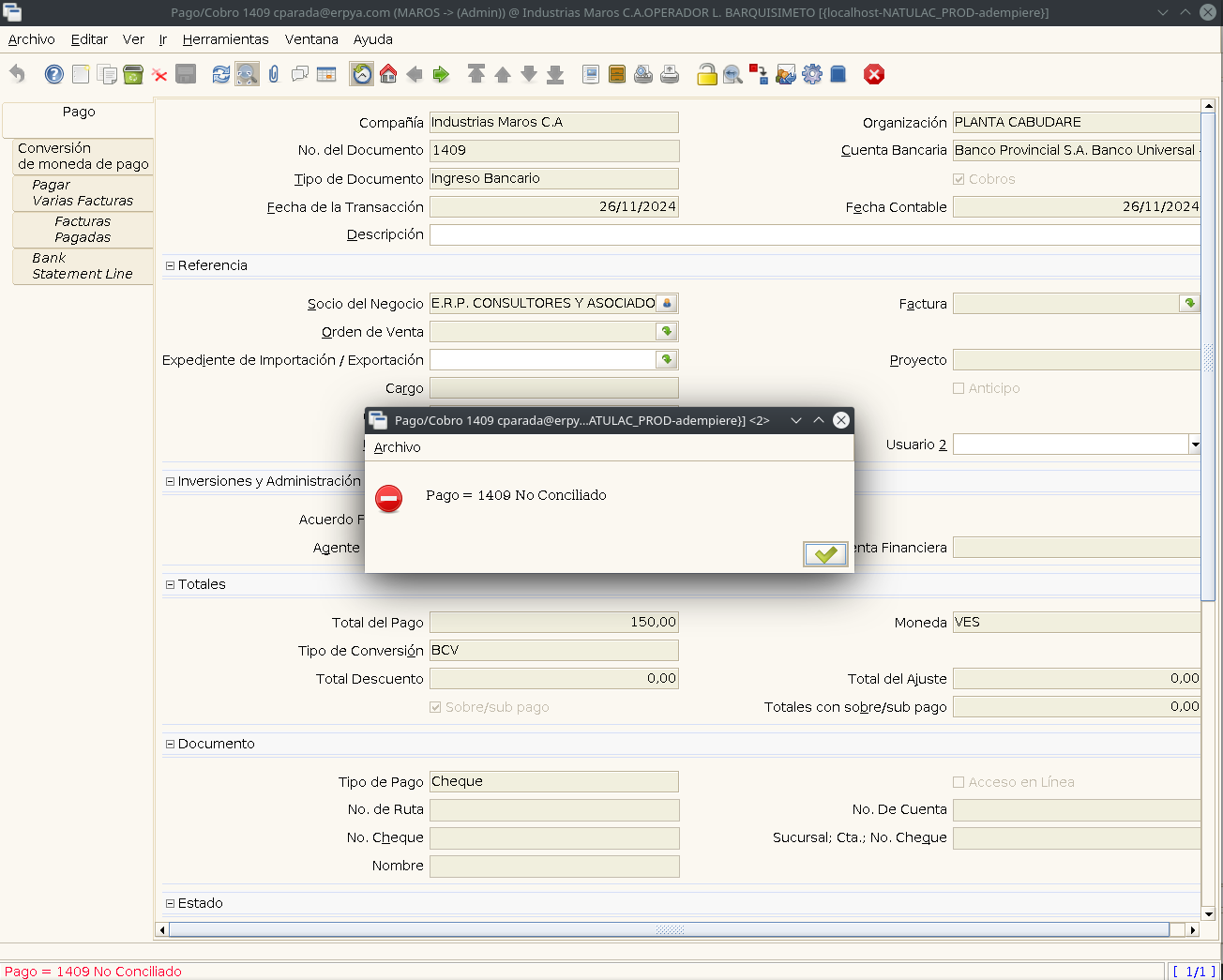This screenshot has height=980, width=1223.
Task: Click the paperclip Attachment icon
Action: pos(274,74)
